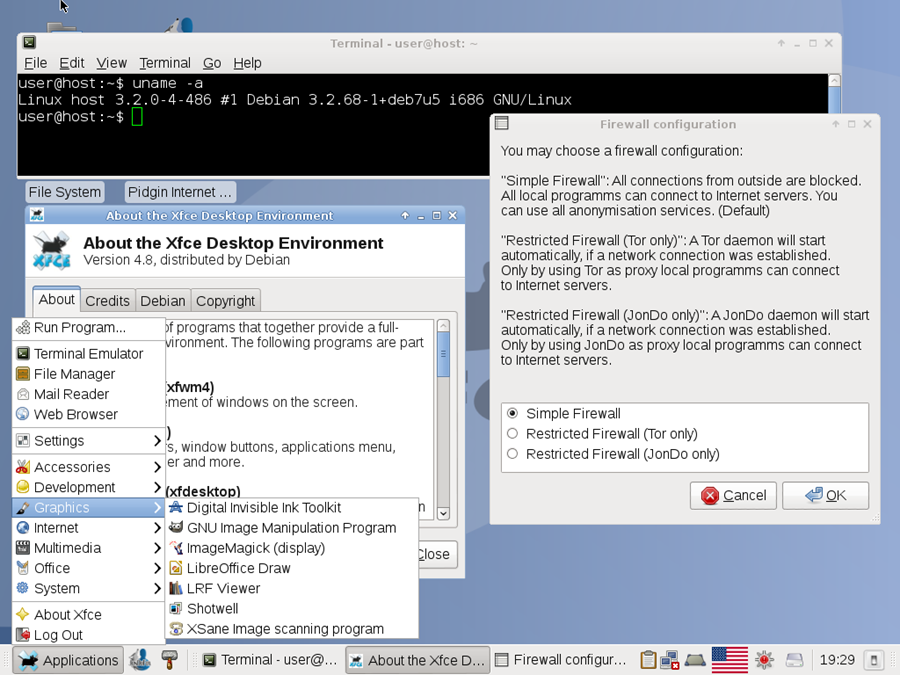
Task: Click the 19:29 clock in panel
Action: pyautogui.click(x=837, y=660)
